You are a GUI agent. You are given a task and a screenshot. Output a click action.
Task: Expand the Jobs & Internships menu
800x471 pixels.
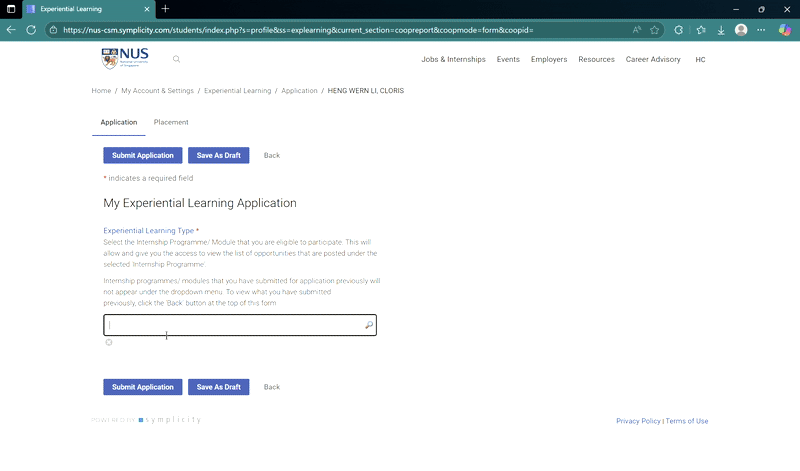tap(453, 60)
